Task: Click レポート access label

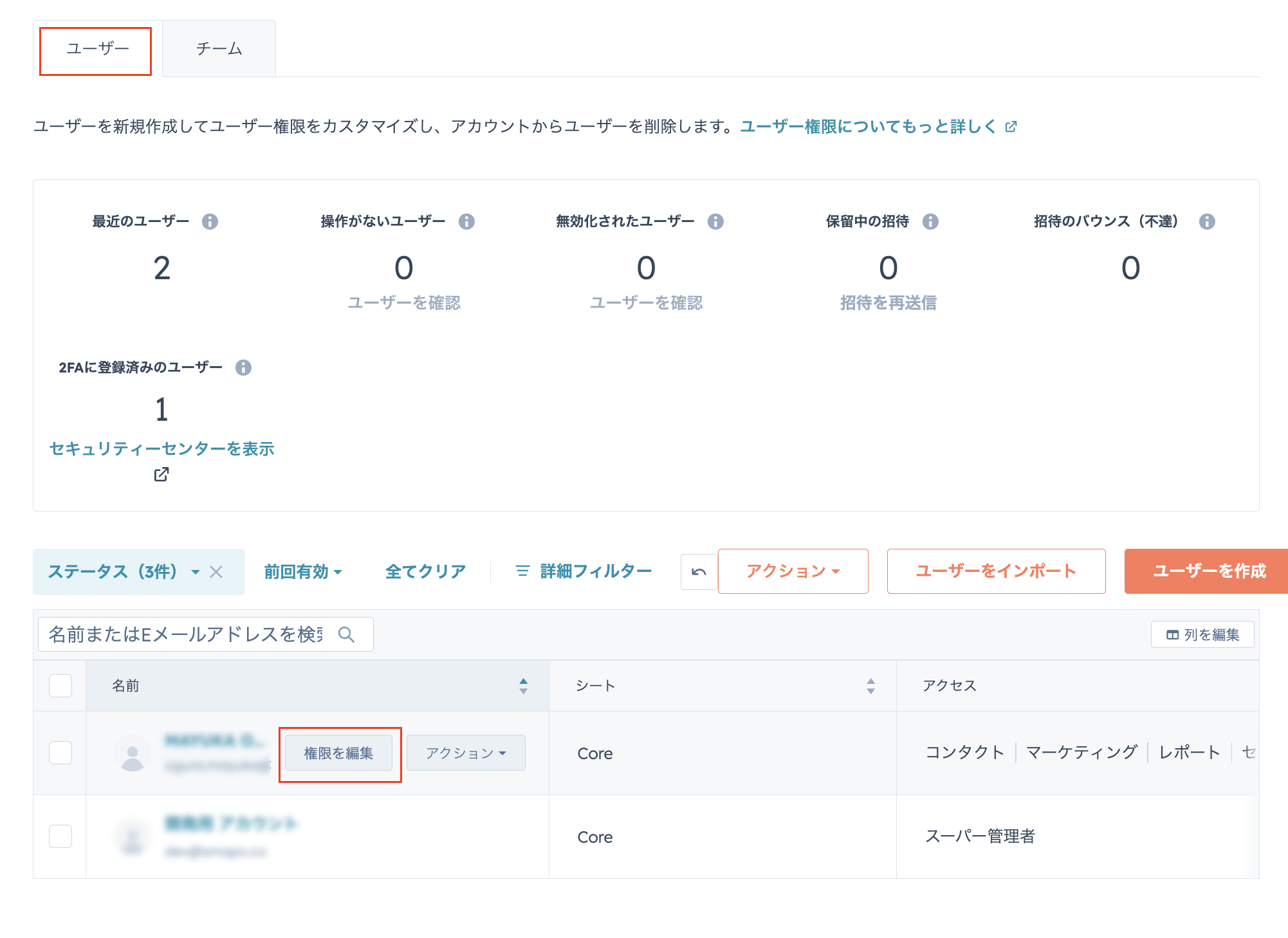Action: point(1189,752)
